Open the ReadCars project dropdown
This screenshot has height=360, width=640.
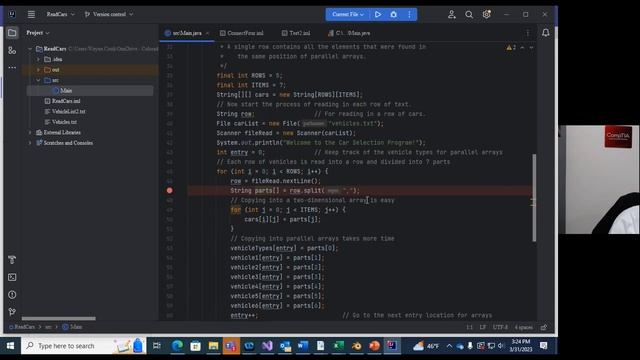60,14
